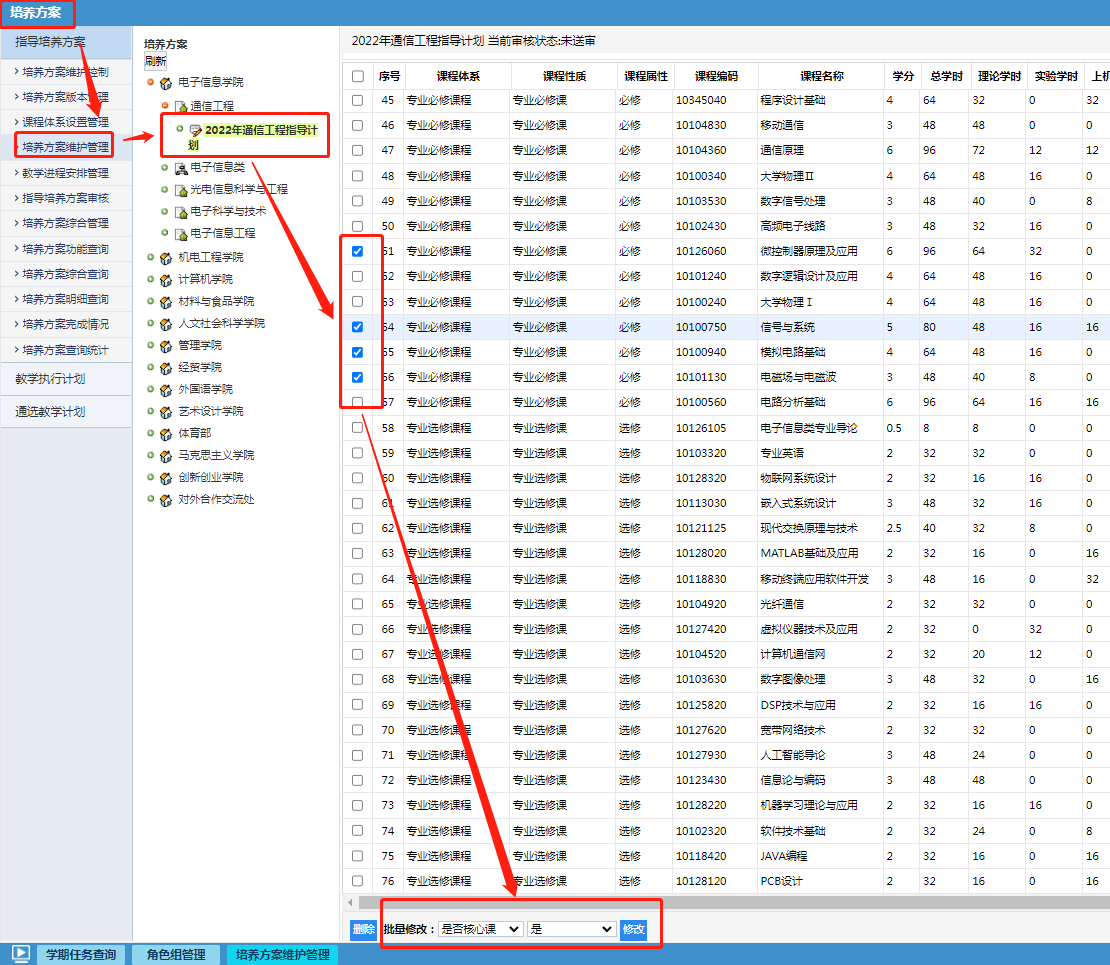This screenshot has height=965, width=1110.
Task: Click the major icon beside 电子信息类
Action: 180,168
